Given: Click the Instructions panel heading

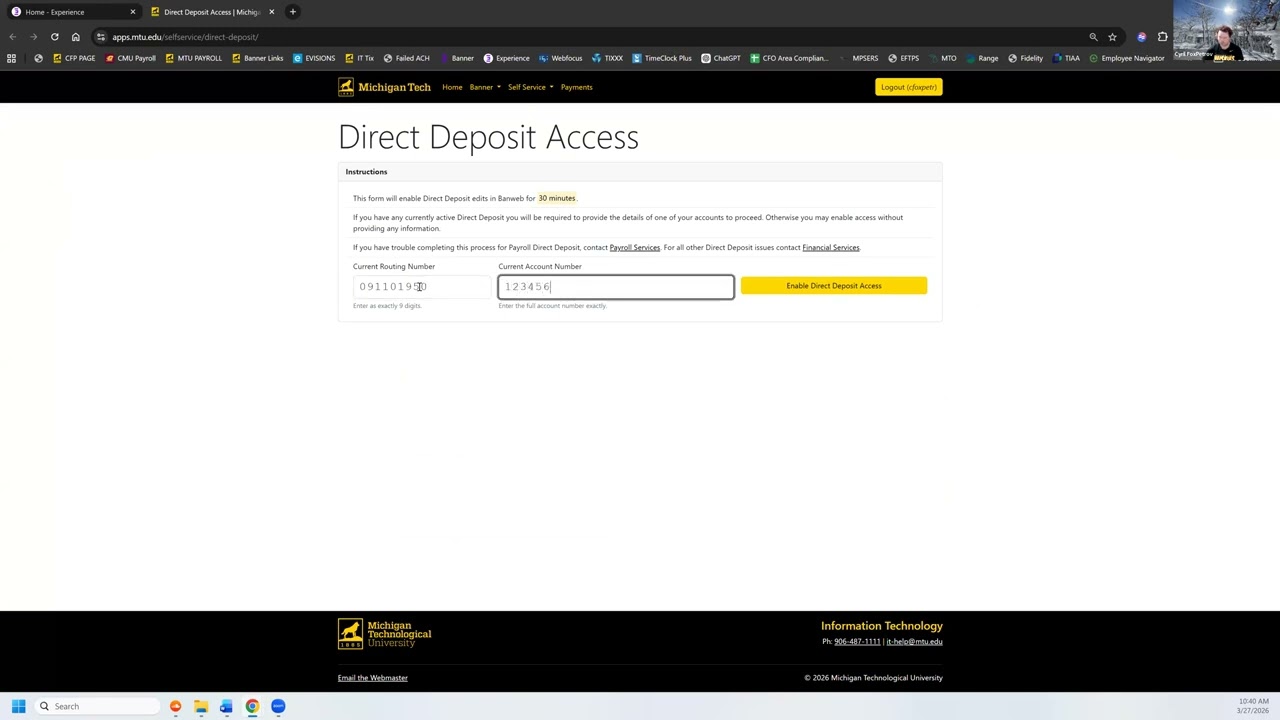Looking at the screenshot, I should [x=366, y=172].
